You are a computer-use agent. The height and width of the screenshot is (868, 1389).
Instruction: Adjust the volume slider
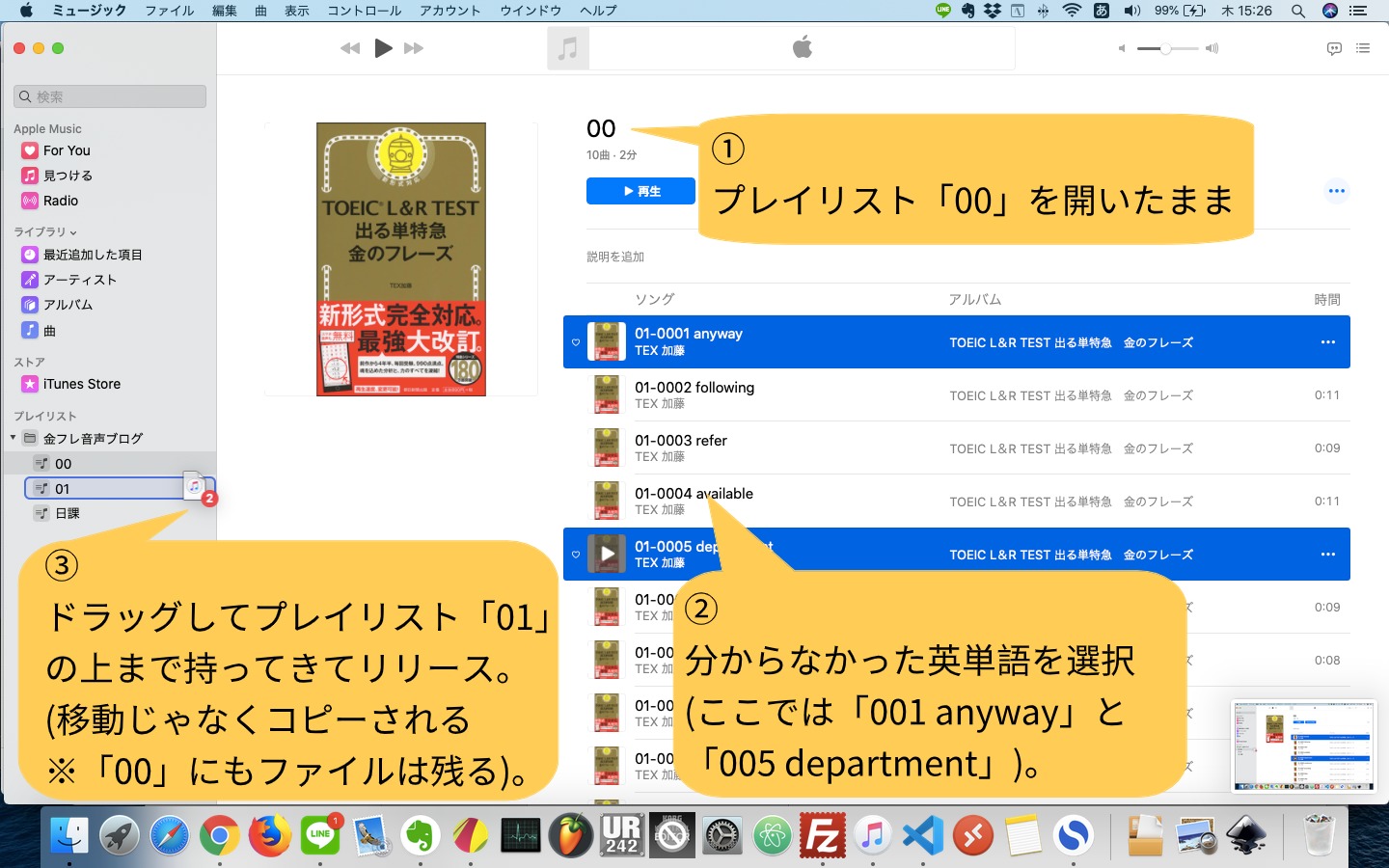pos(1167,47)
